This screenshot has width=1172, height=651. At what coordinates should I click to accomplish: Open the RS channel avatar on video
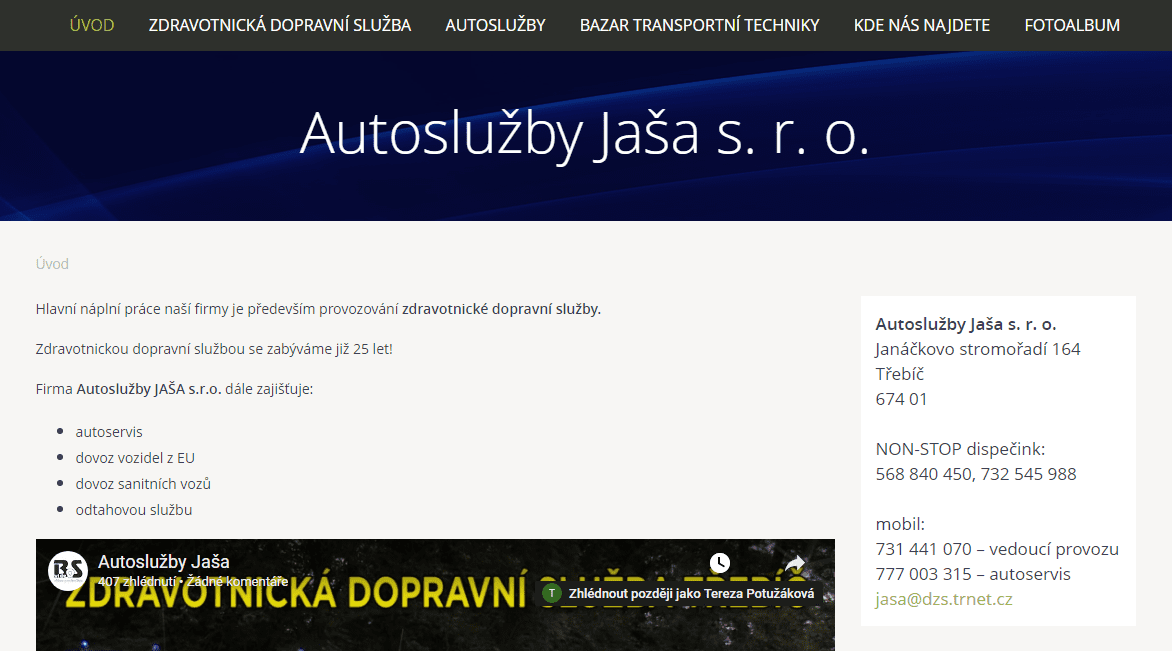click(68, 570)
